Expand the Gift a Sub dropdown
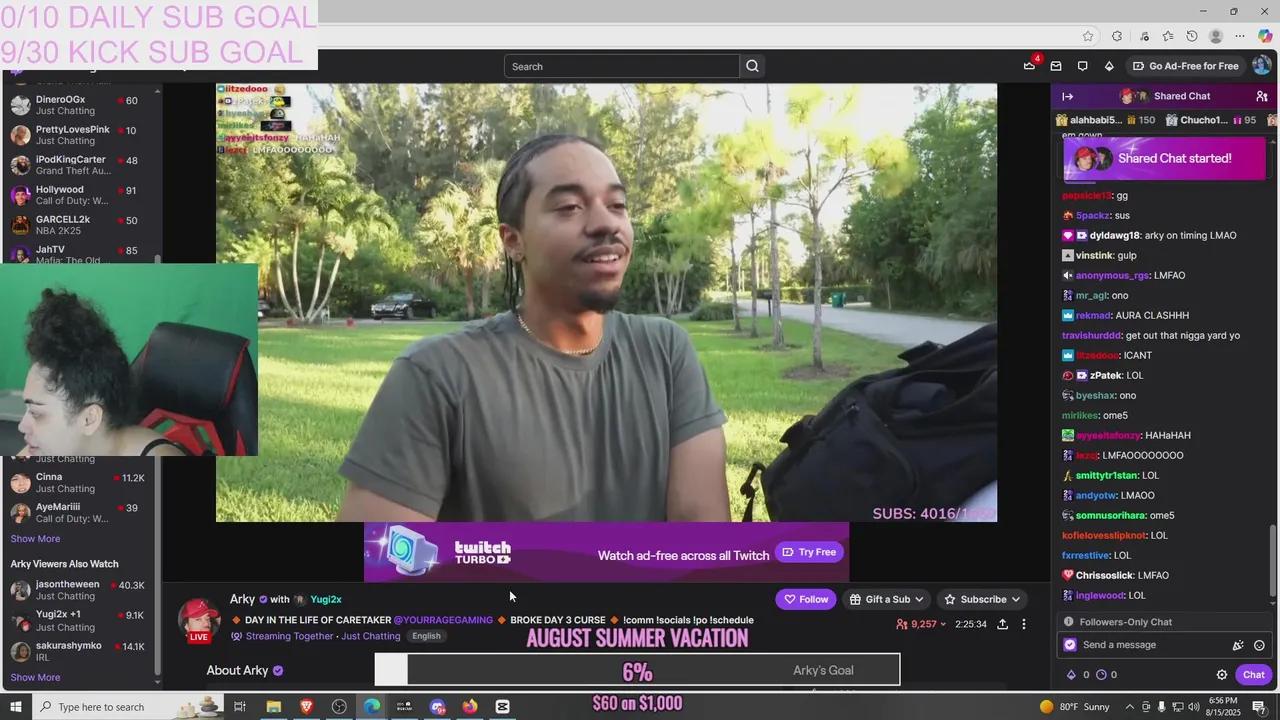 pyautogui.click(x=918, y=599)
